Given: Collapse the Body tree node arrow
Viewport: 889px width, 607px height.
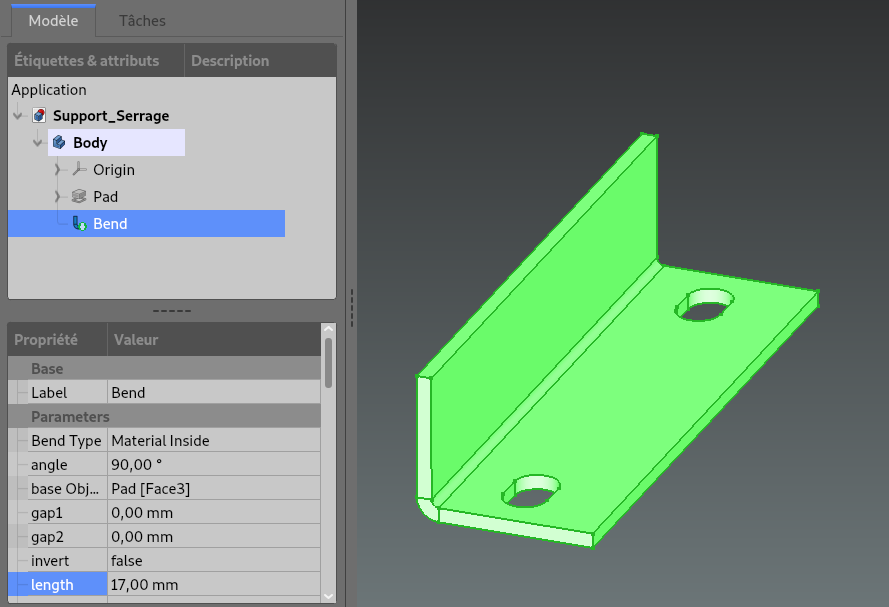Looking at the screenshot, I should click(38, 143).
